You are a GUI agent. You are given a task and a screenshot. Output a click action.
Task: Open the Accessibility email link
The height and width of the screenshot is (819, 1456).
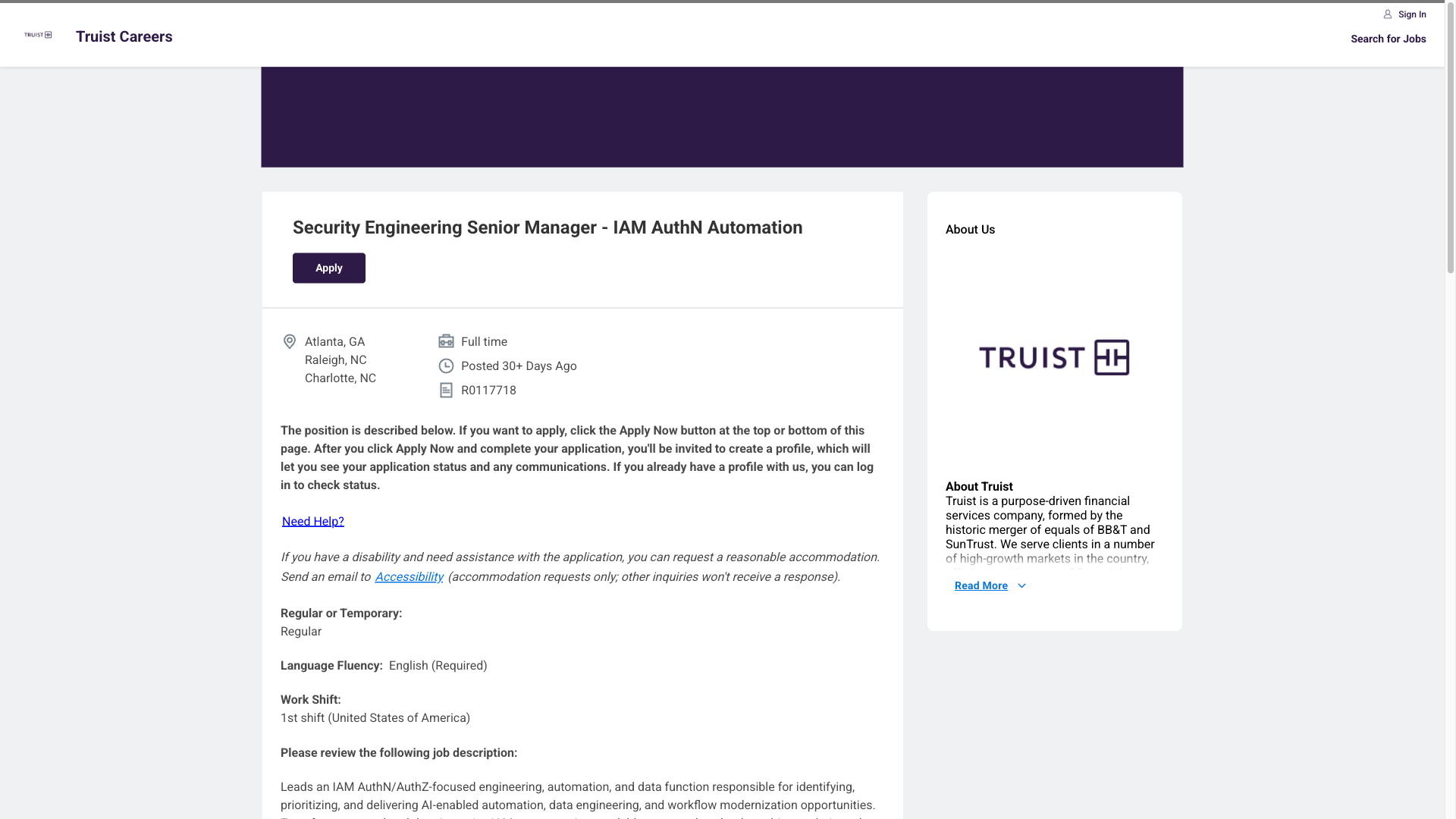tap(409, 577)
